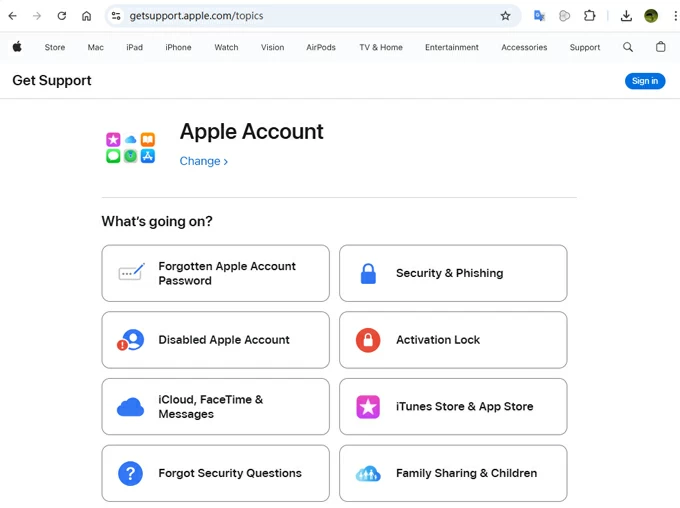Open the browser profile avatar

click(x=651, y=16)
